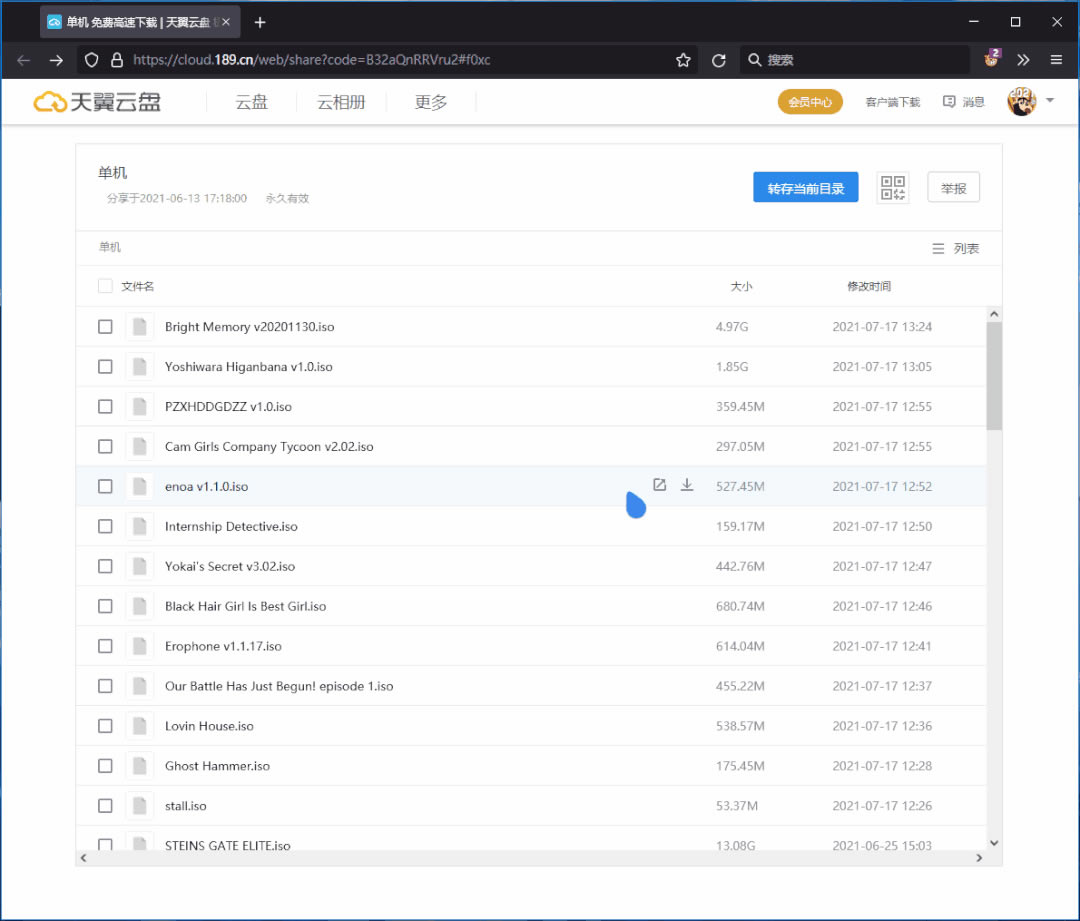Open the 更多 navigation menu

click(431, 102)
